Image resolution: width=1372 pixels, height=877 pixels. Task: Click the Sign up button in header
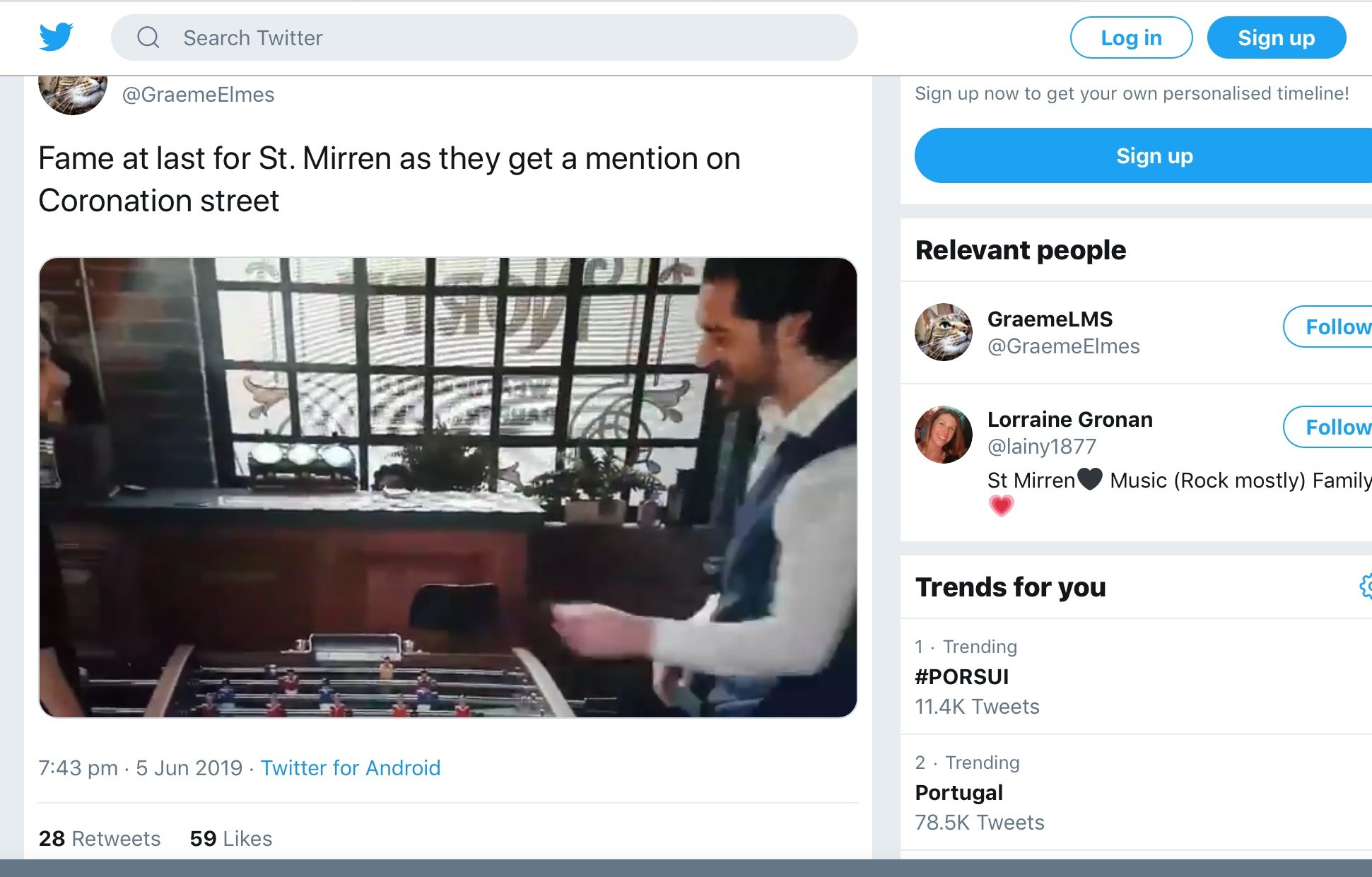(1276, 37)
